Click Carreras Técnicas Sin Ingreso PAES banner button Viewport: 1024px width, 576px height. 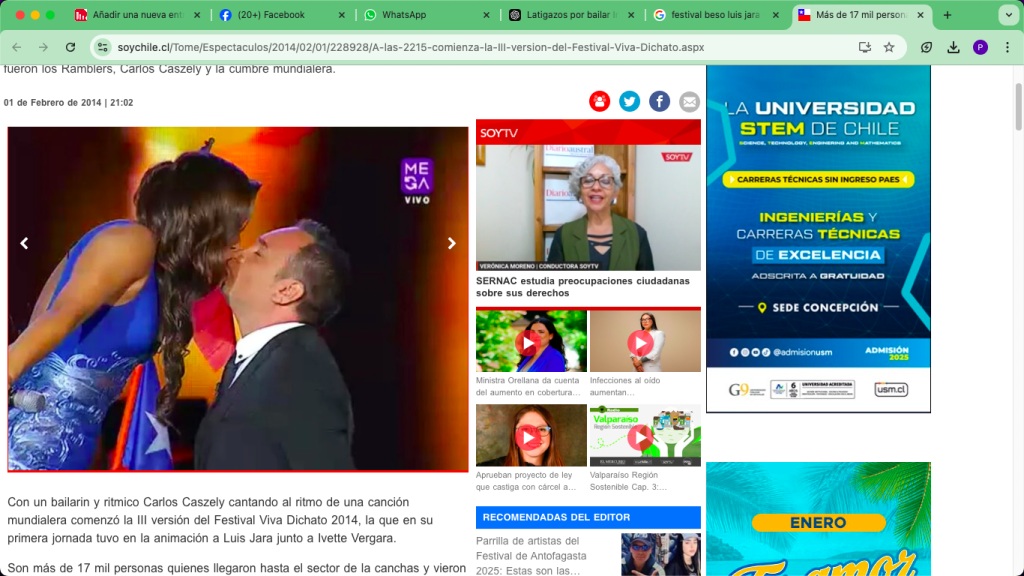[818, 180]
